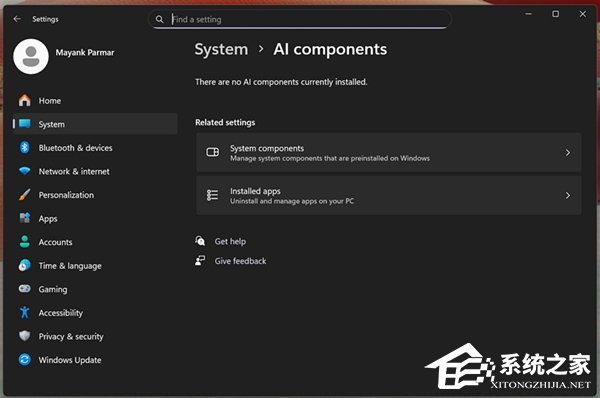Go to Network & internet

pyautogui.click(x=95, y=171)
